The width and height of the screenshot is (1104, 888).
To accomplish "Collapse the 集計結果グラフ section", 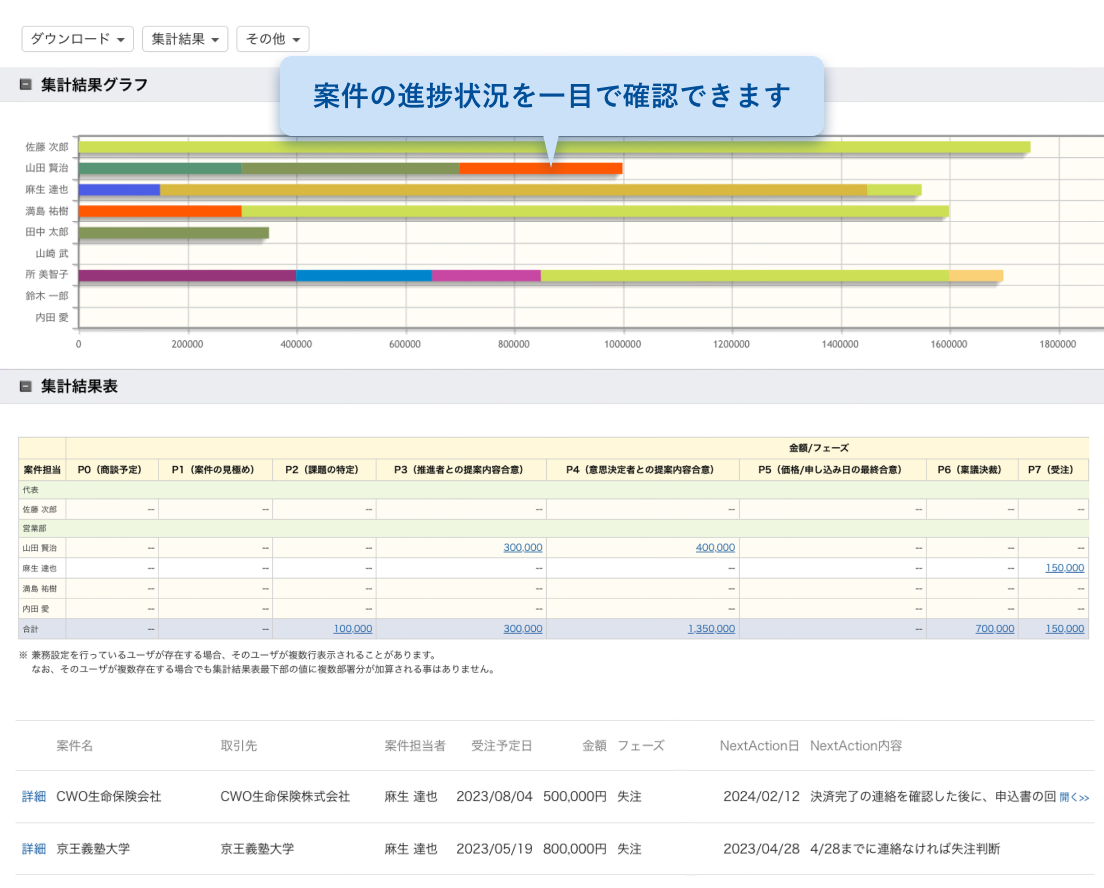I will [x=26, y=85].
